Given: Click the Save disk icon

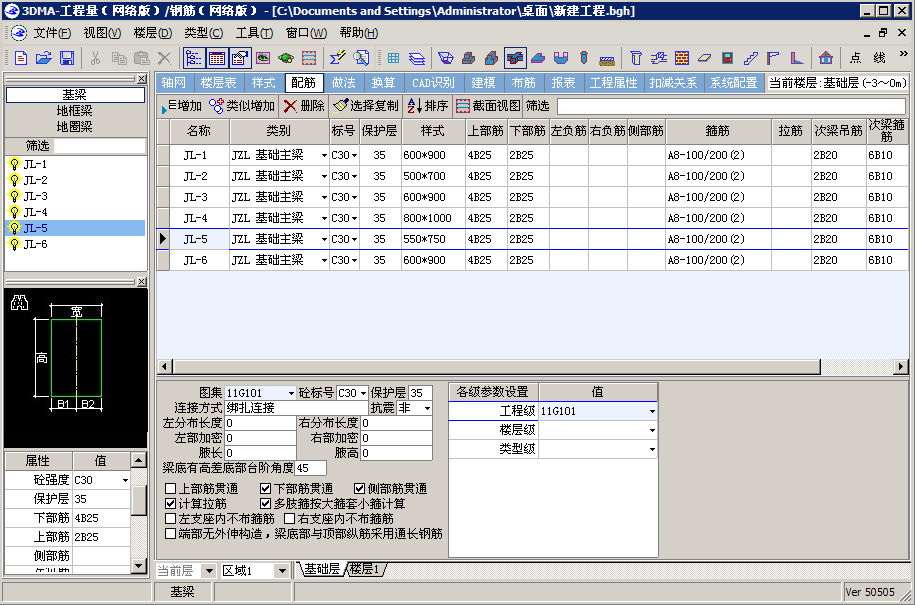Looking at the screenshot, I should pos(67,58).
